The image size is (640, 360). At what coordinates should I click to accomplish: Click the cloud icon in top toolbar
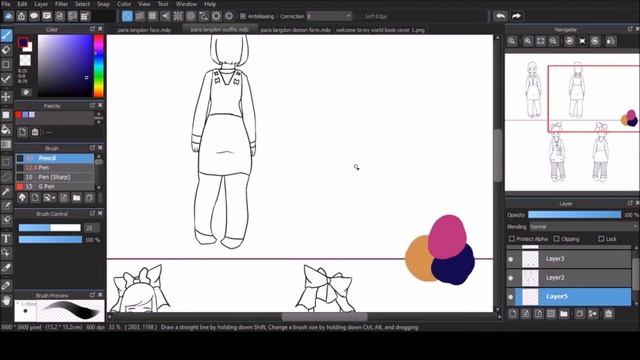click(9, 16)
